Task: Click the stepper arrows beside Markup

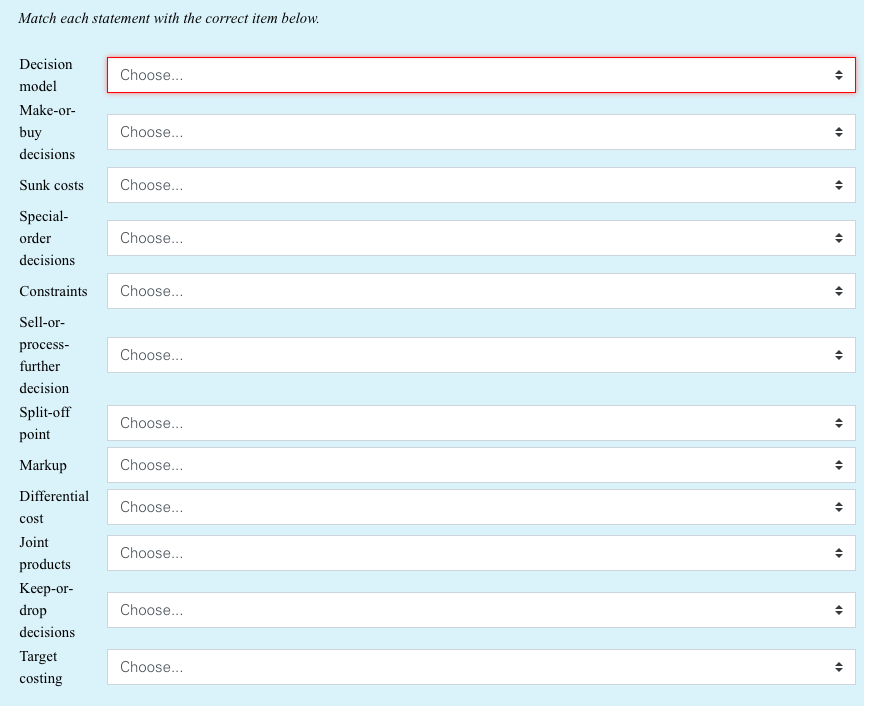Action: coord(840,465)
